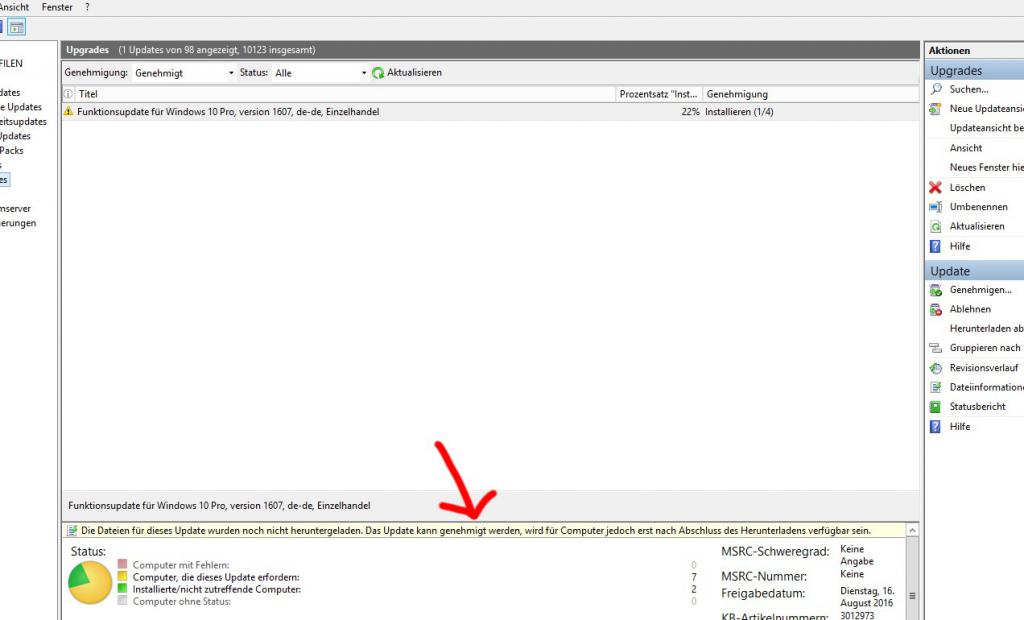Click the Dateiinformationen icon
The height and width of the screenshot is (620, 1024).
pyautogui.click(x=936, y=387)
